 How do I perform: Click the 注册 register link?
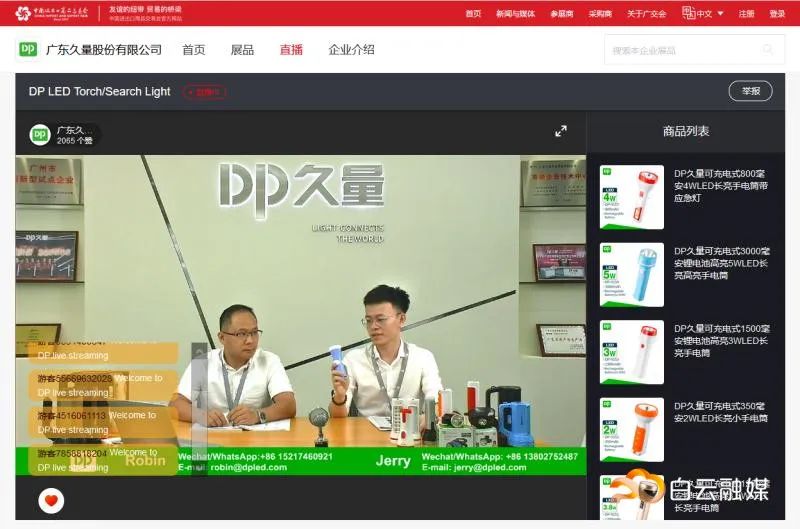tap(747, 14)
